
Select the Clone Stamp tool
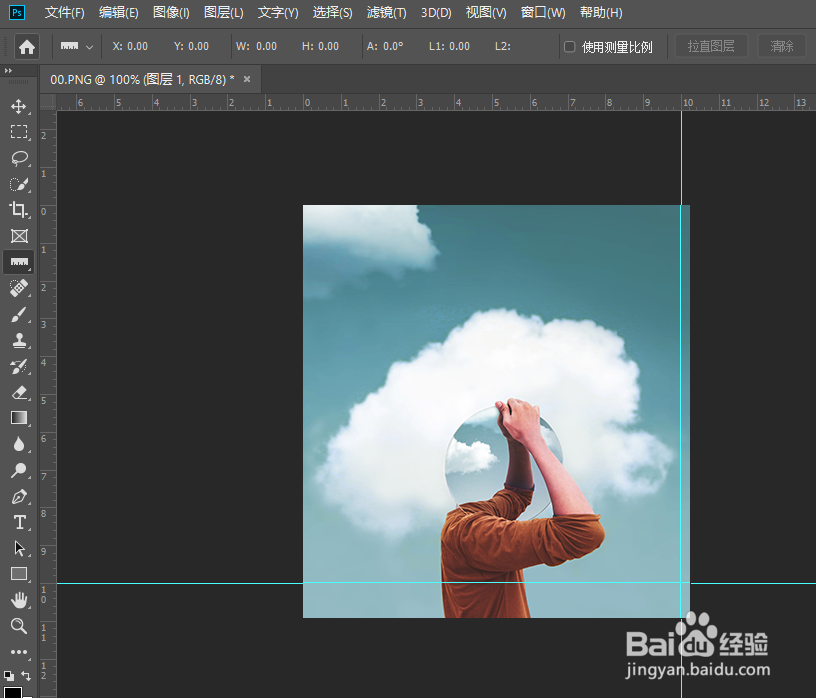pos(19,340)
